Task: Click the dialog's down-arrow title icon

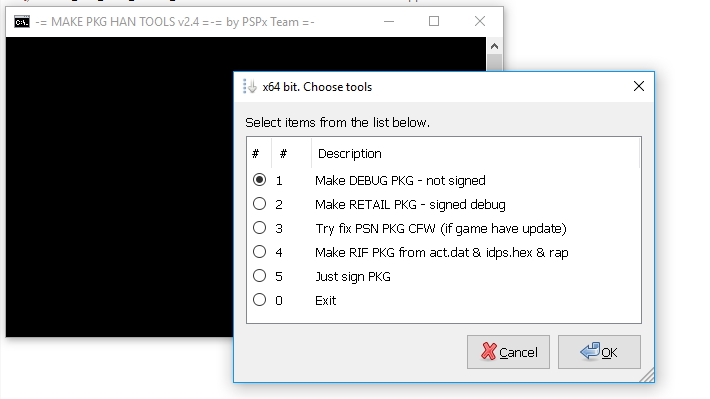Action: tap(249, 86)
